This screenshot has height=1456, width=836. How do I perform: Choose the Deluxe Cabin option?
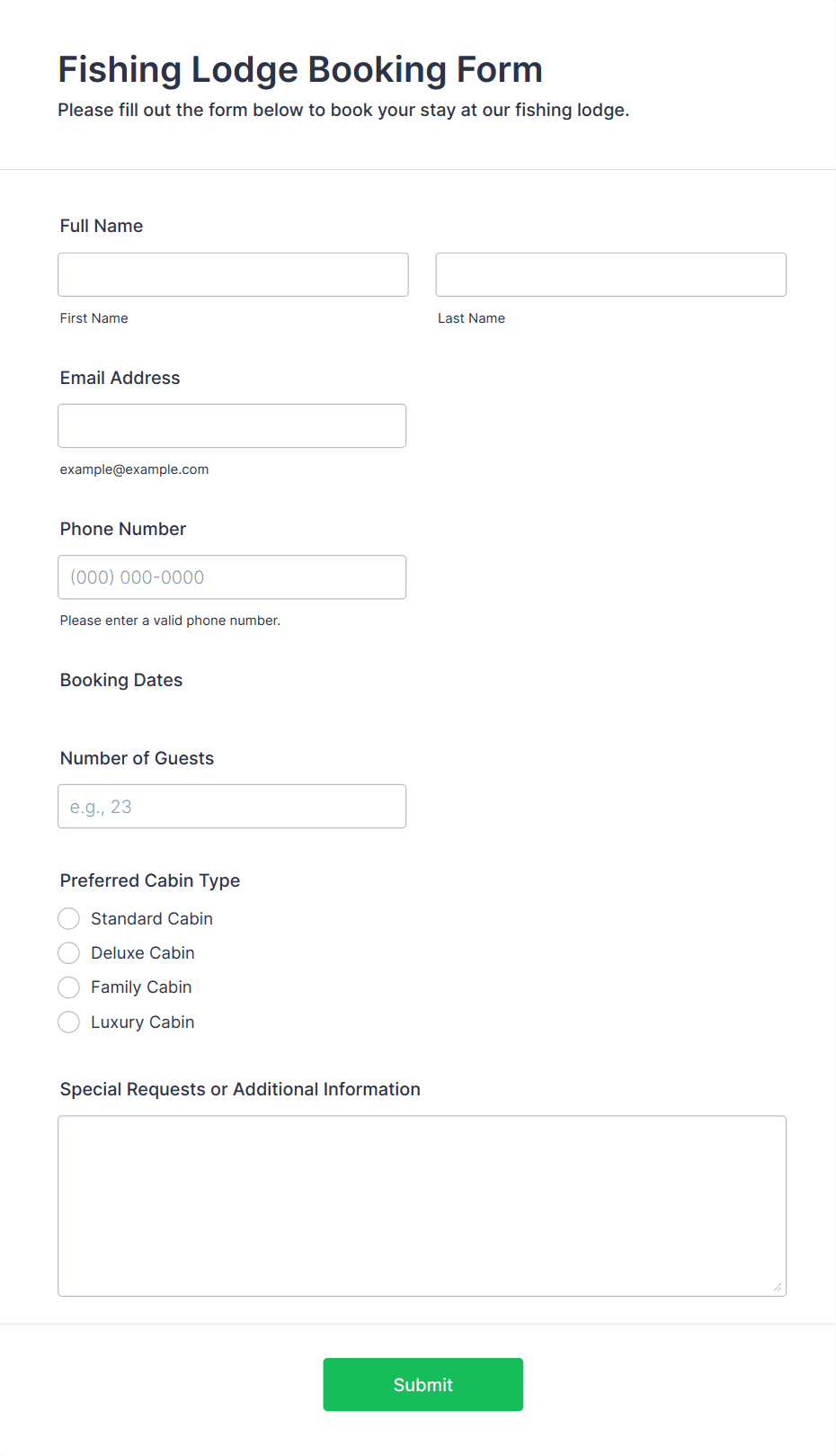pos(69,952)
